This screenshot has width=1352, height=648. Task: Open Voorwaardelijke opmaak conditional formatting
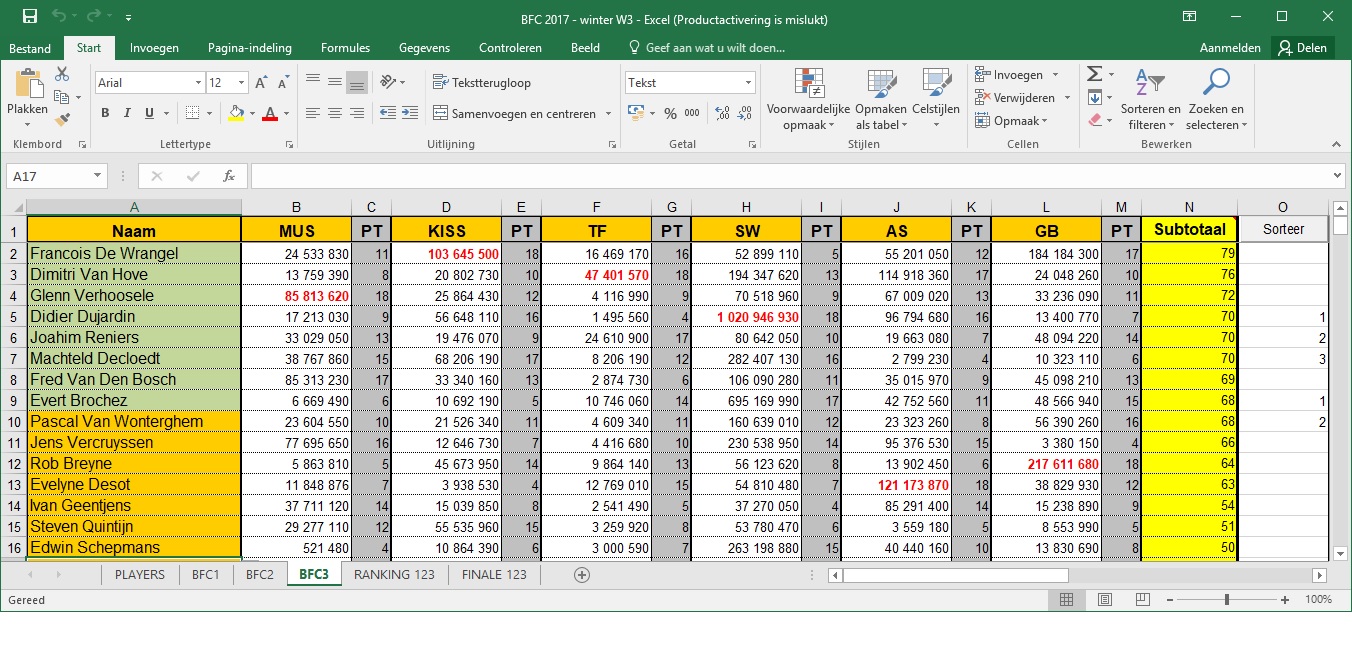coord(808,100)
